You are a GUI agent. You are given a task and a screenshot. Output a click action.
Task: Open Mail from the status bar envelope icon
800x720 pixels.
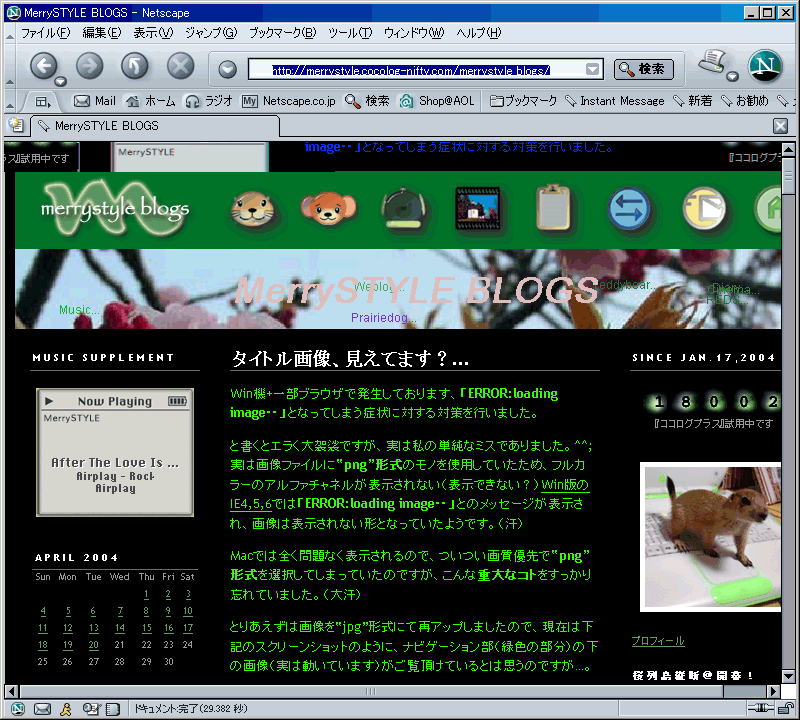pos(42,708)
